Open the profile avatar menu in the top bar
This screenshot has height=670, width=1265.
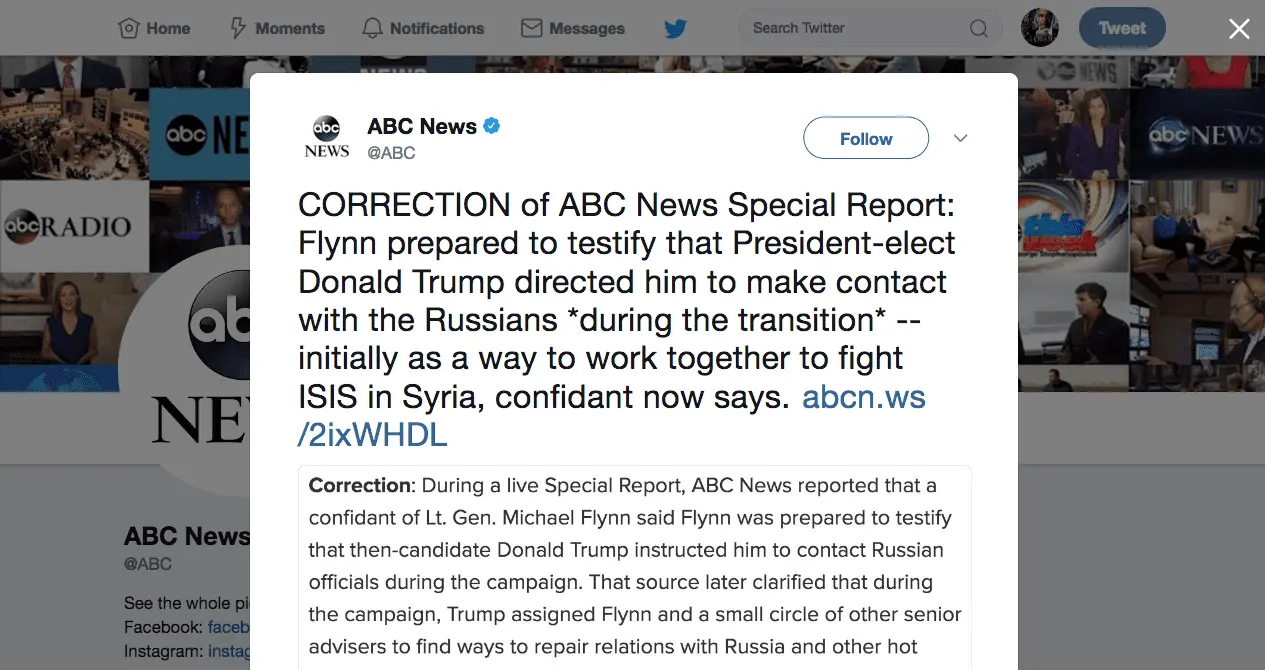pos(1040,28)
